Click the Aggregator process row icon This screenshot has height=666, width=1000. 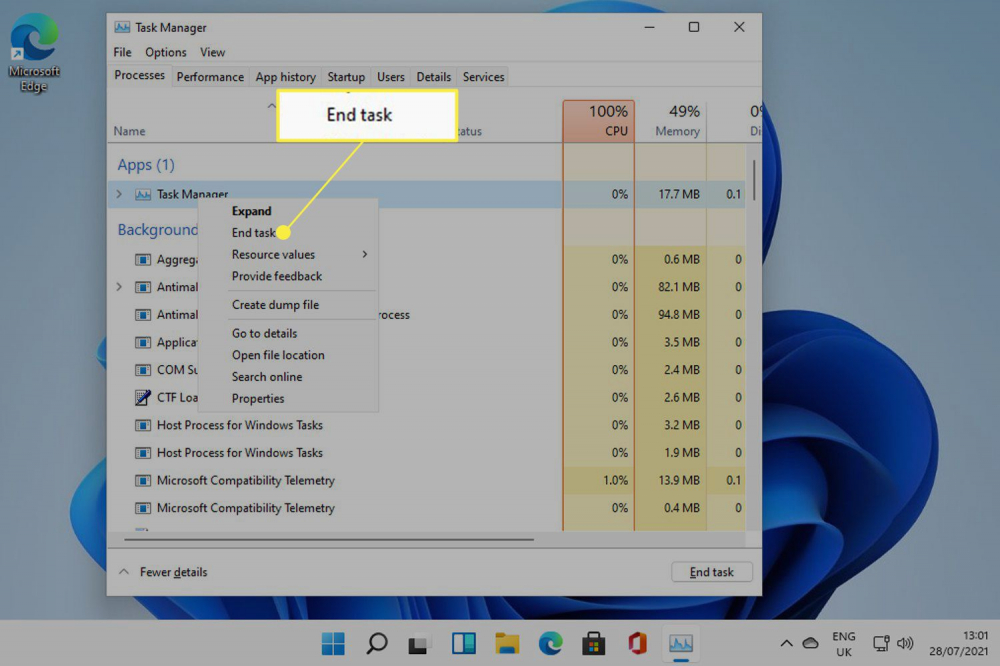coord(143,260)
